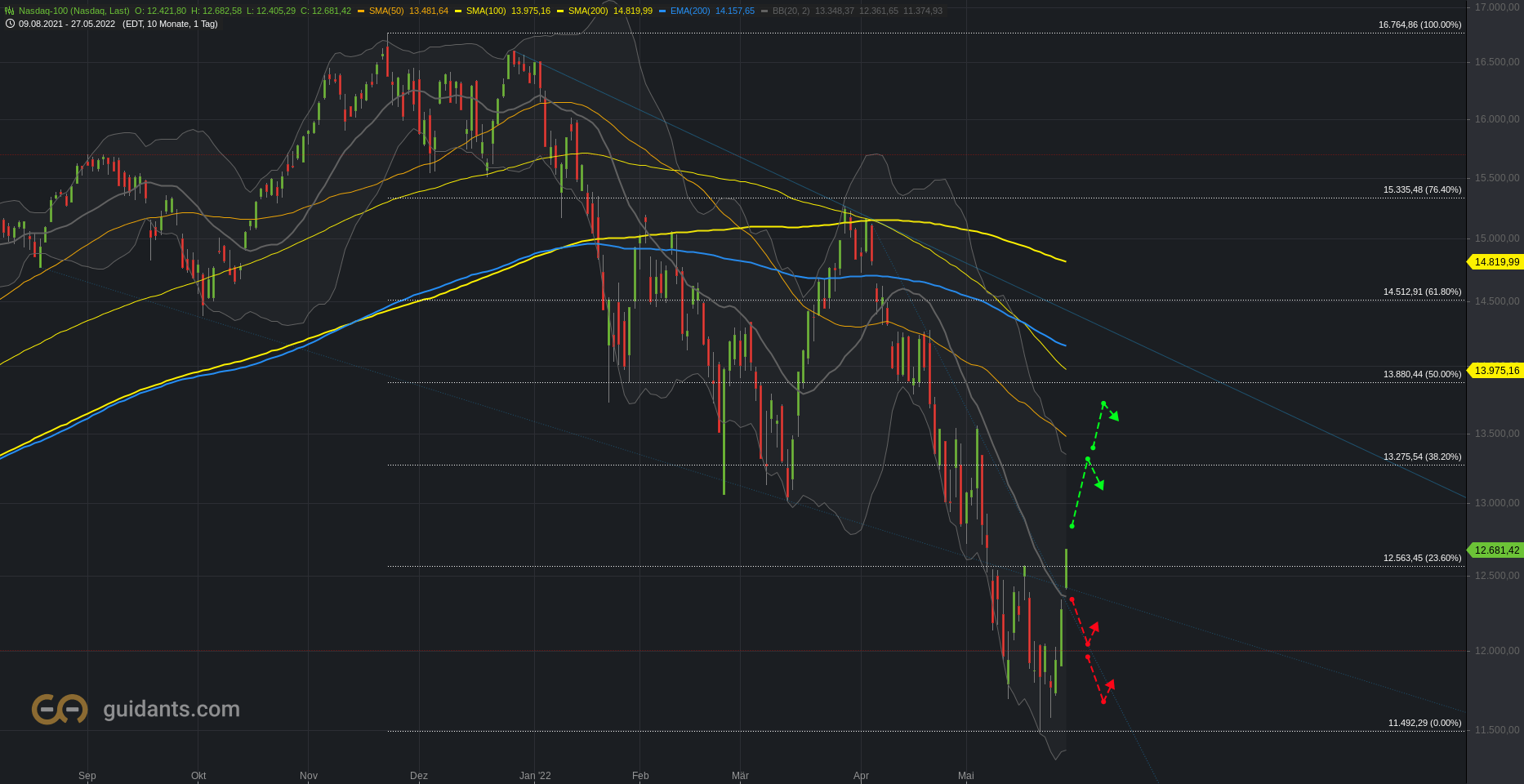This screenshot has width=1524, height=784.
Task: Click the candlestick chart icon before Nasdaq-100
Action: [10, 11]
